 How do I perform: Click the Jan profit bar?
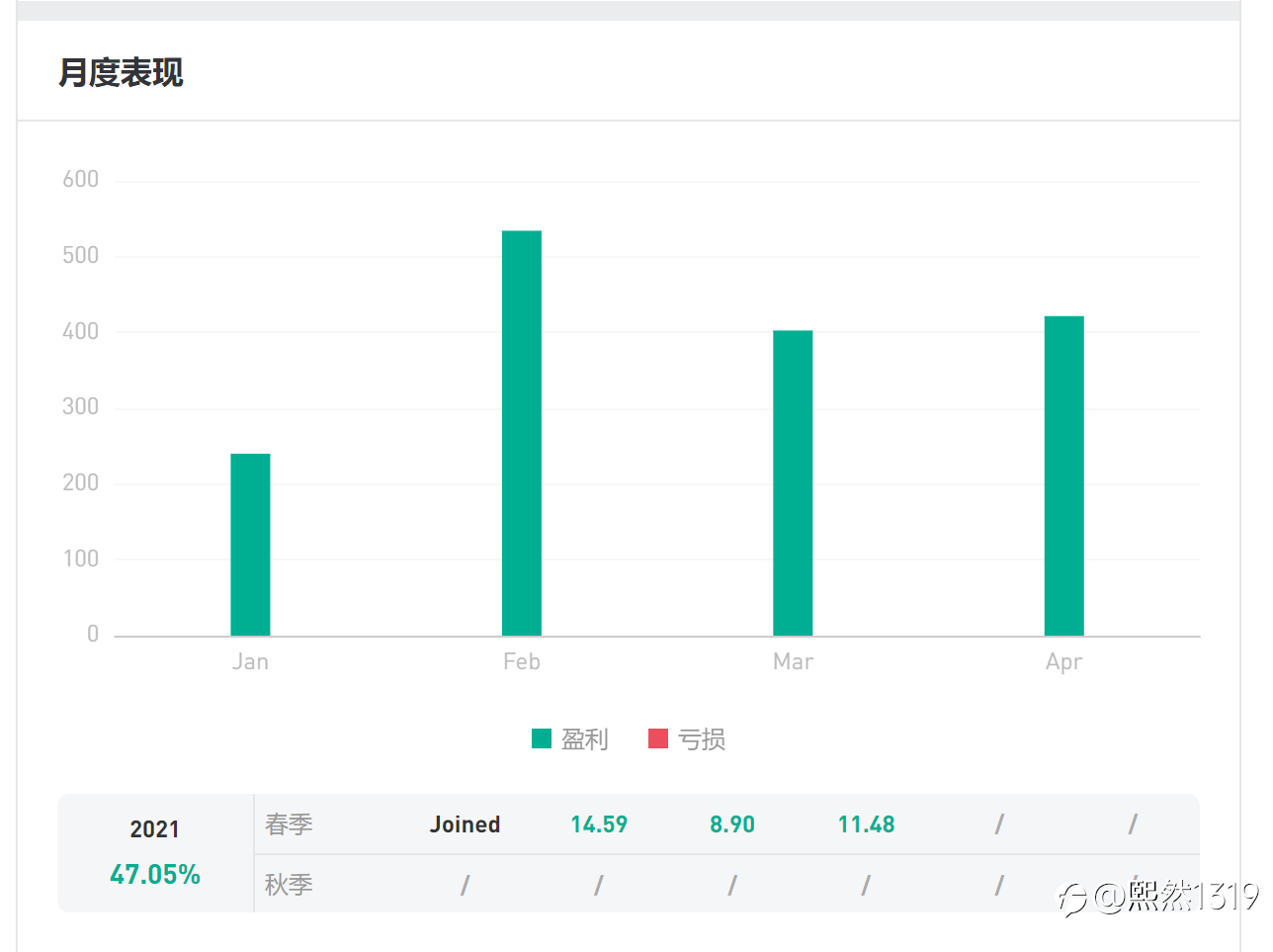click(x=250, y=545)
